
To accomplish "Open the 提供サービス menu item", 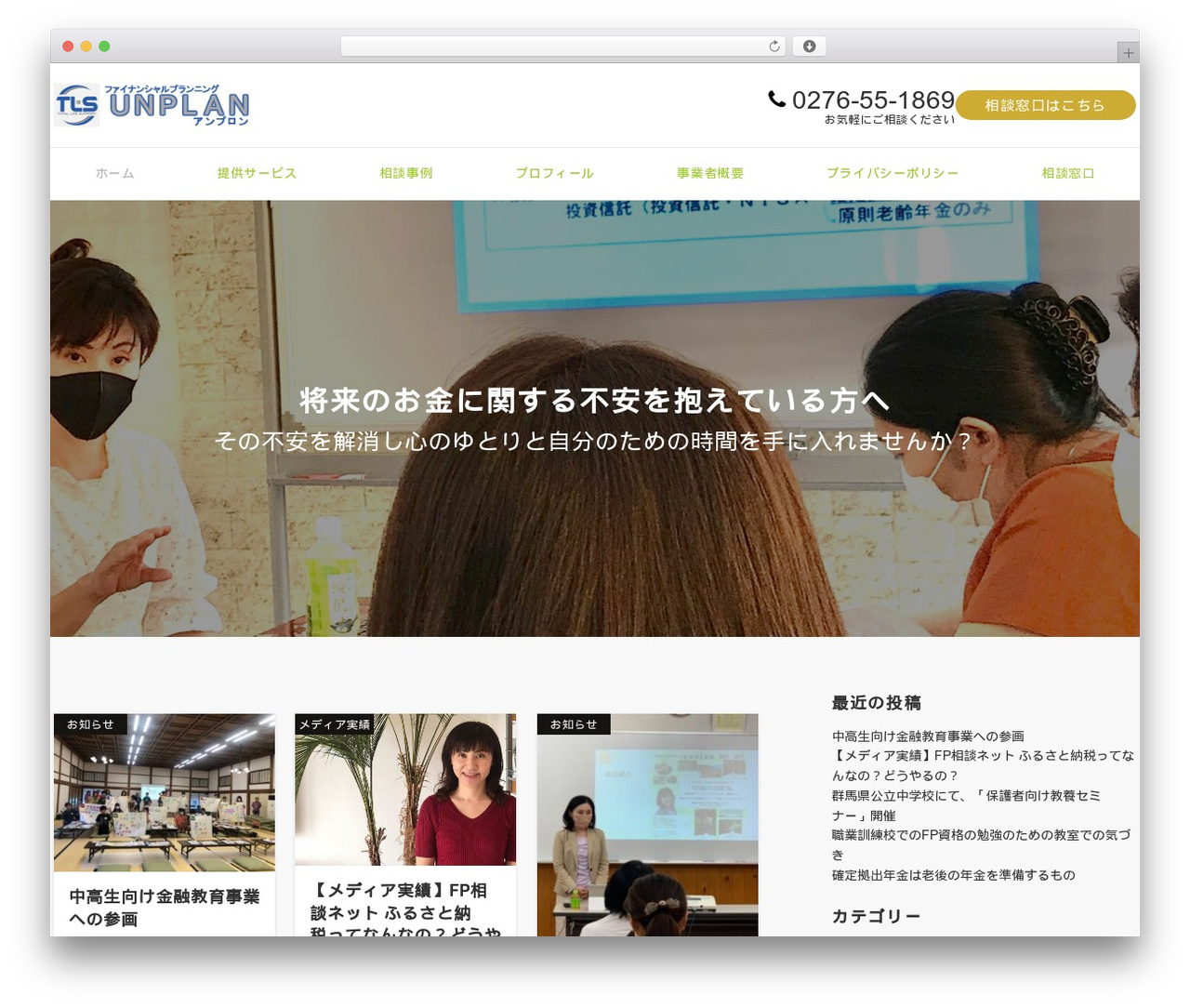I will point(257,173).
